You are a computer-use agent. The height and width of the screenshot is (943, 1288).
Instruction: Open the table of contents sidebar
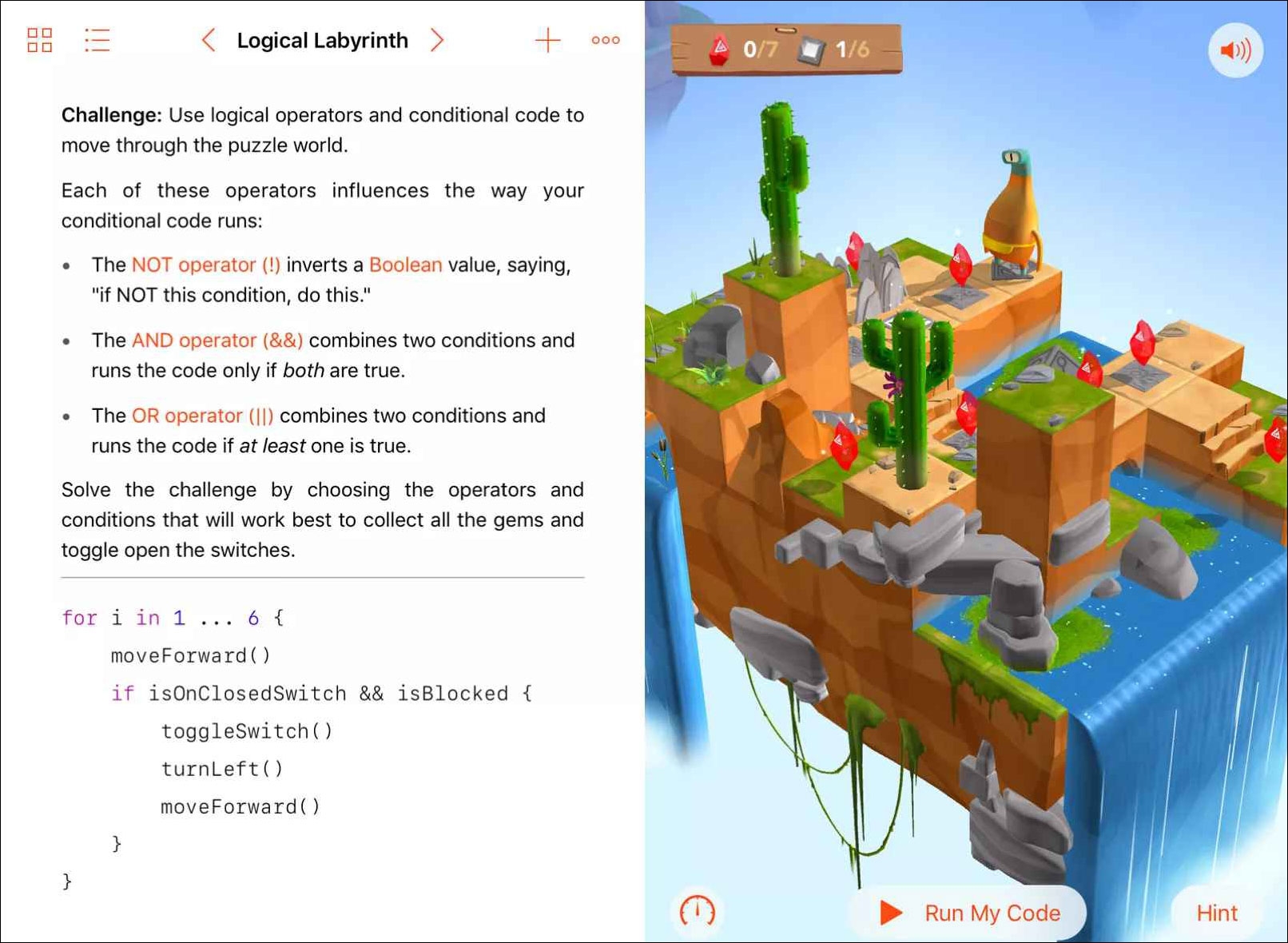[97, 40]
